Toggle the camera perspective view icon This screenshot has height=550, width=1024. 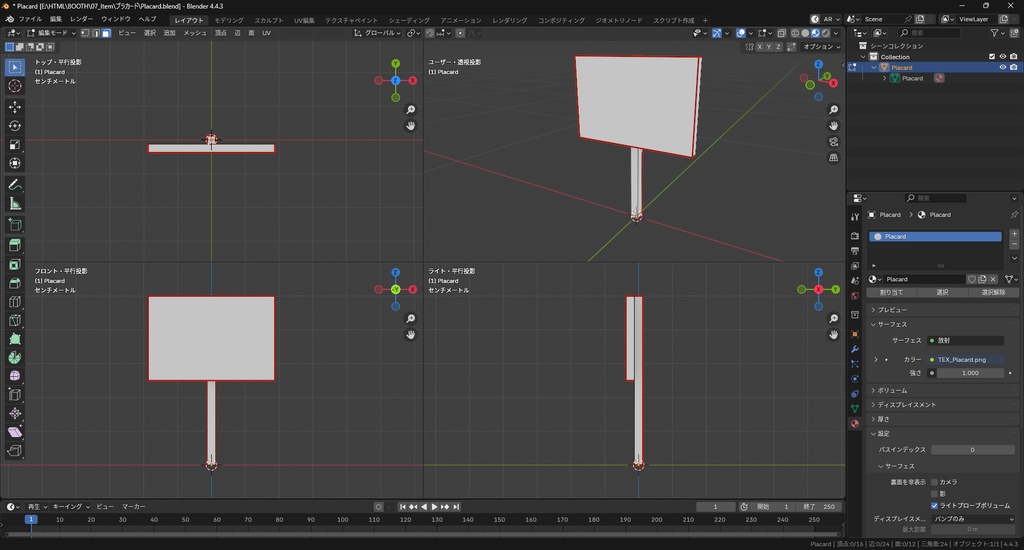834,142
